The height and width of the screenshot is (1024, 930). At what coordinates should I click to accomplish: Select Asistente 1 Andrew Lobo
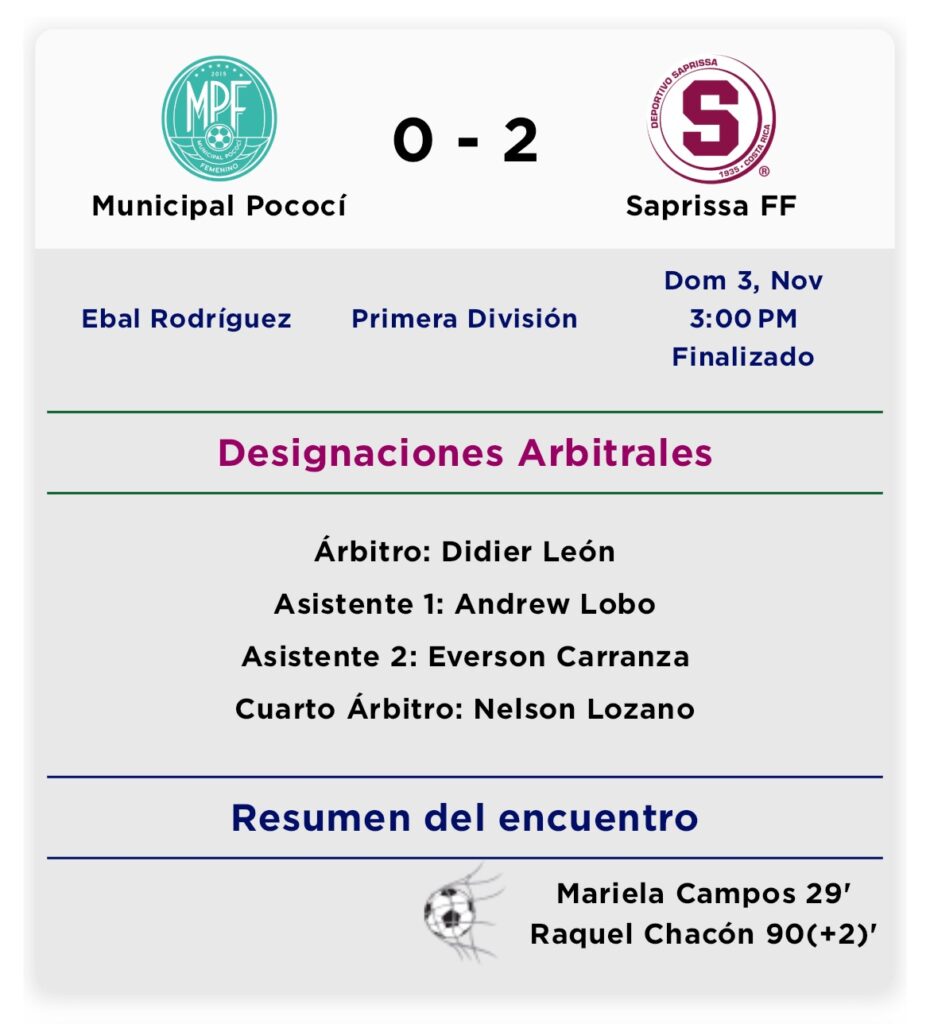[x=465, y=604]
